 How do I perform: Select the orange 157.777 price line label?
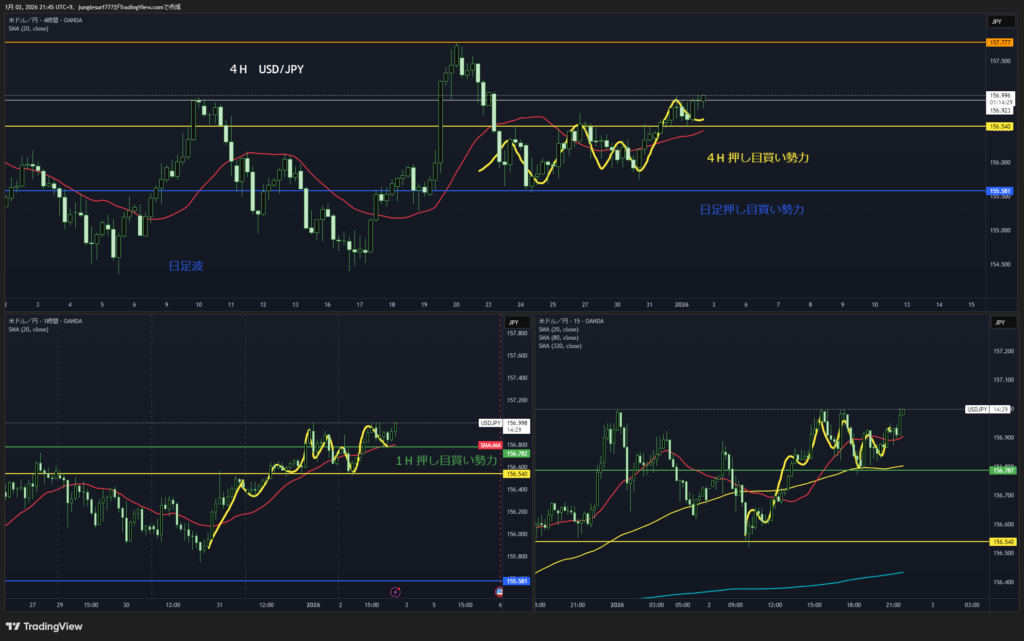click(x=999, y=42)
